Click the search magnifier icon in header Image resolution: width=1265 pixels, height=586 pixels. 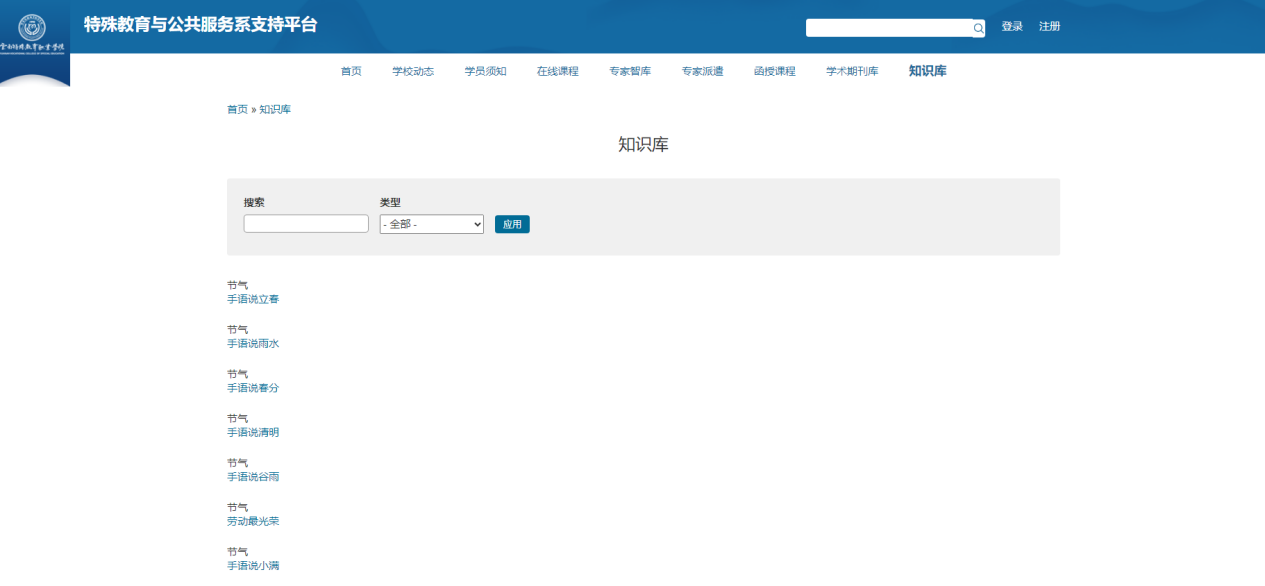point(978,28)
